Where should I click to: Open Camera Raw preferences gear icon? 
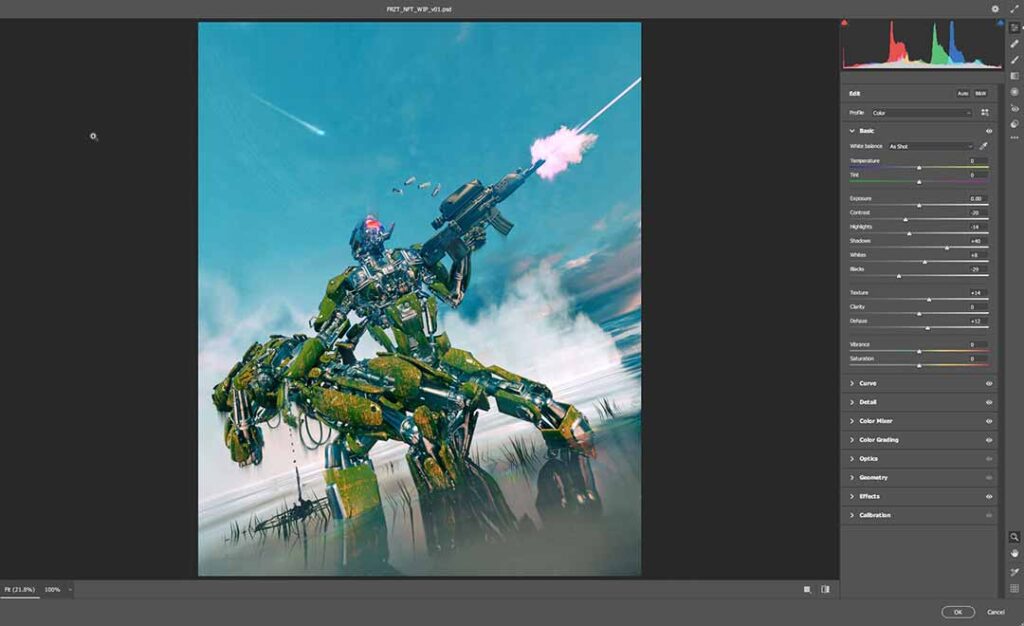995,9
